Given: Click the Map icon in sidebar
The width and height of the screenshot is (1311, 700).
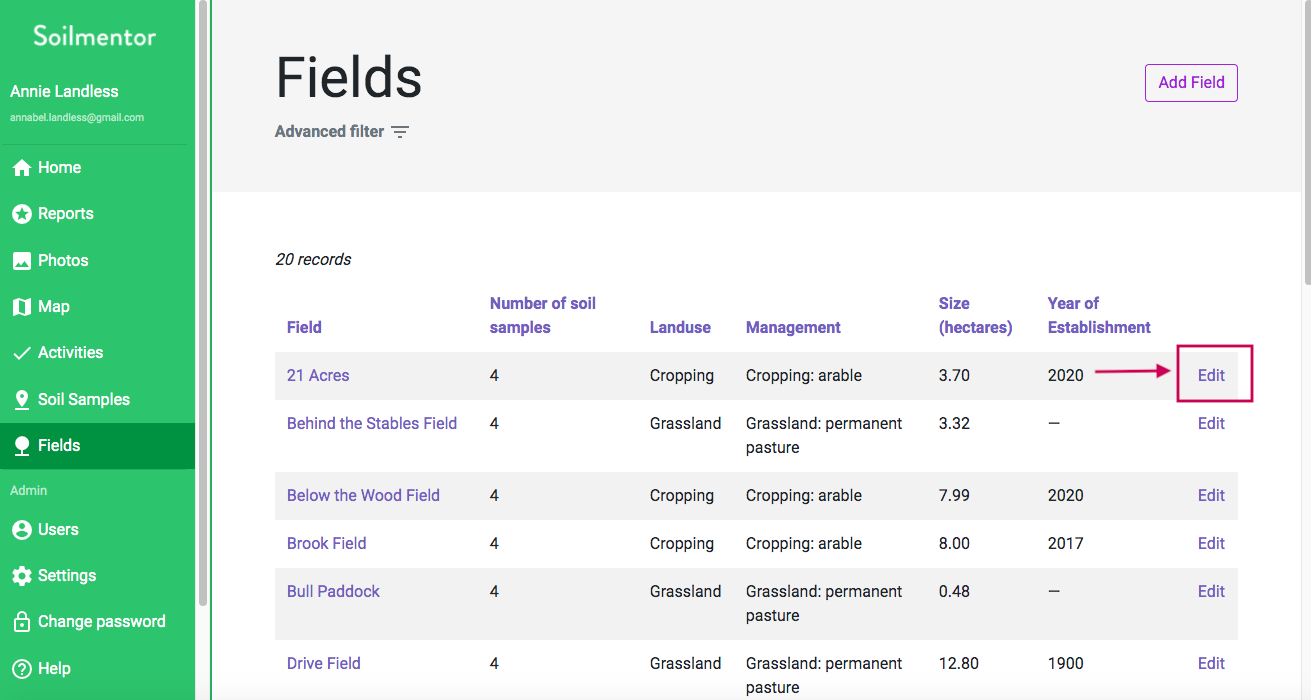Looking at the screenshot, I should tap(21, 307).
